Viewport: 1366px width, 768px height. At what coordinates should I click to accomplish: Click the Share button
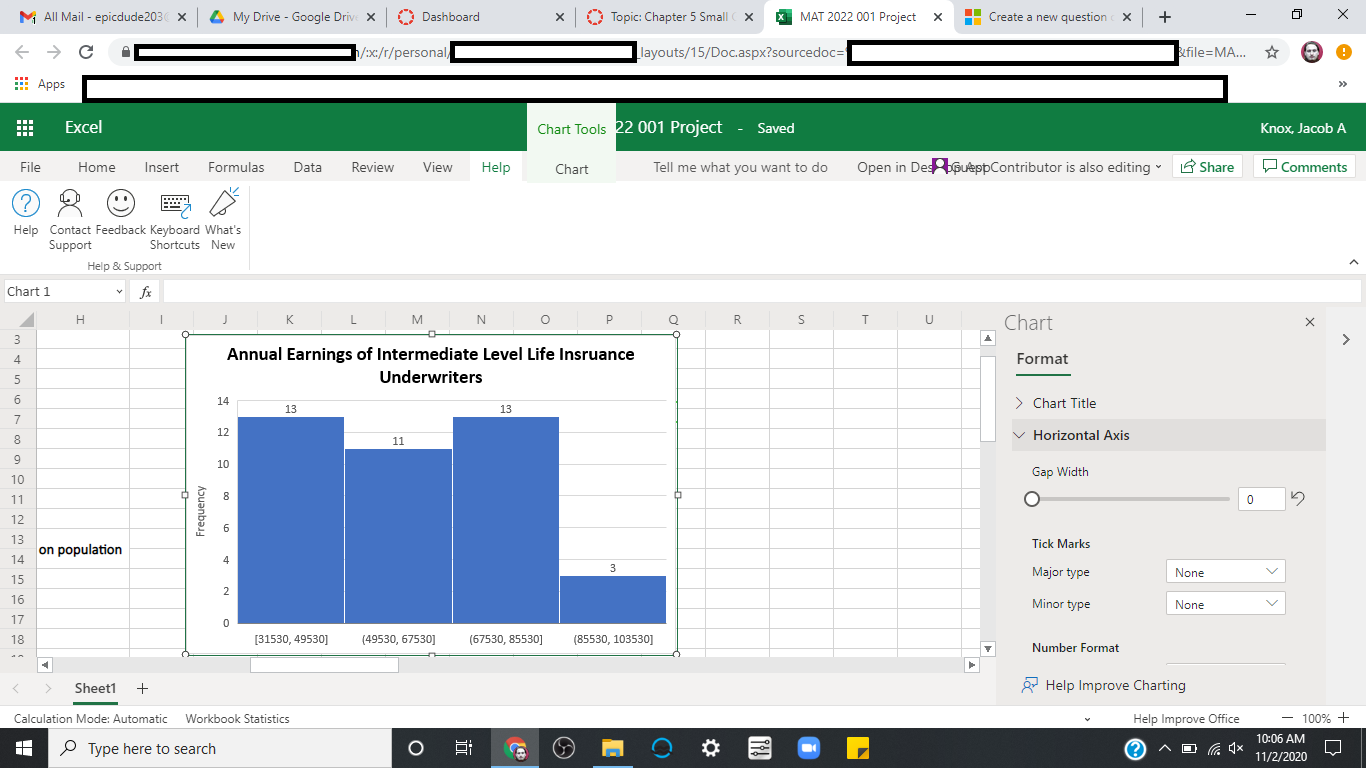[x=1207, y=167]
